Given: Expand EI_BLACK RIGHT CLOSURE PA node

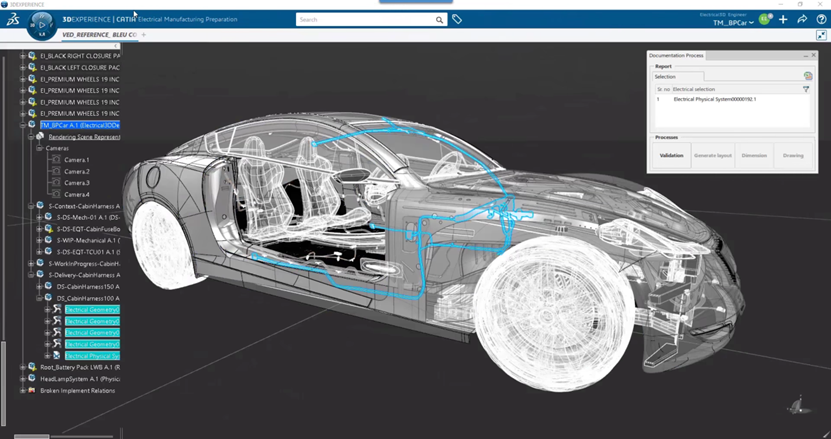Looking at the screenshot, I should (23, 56).
